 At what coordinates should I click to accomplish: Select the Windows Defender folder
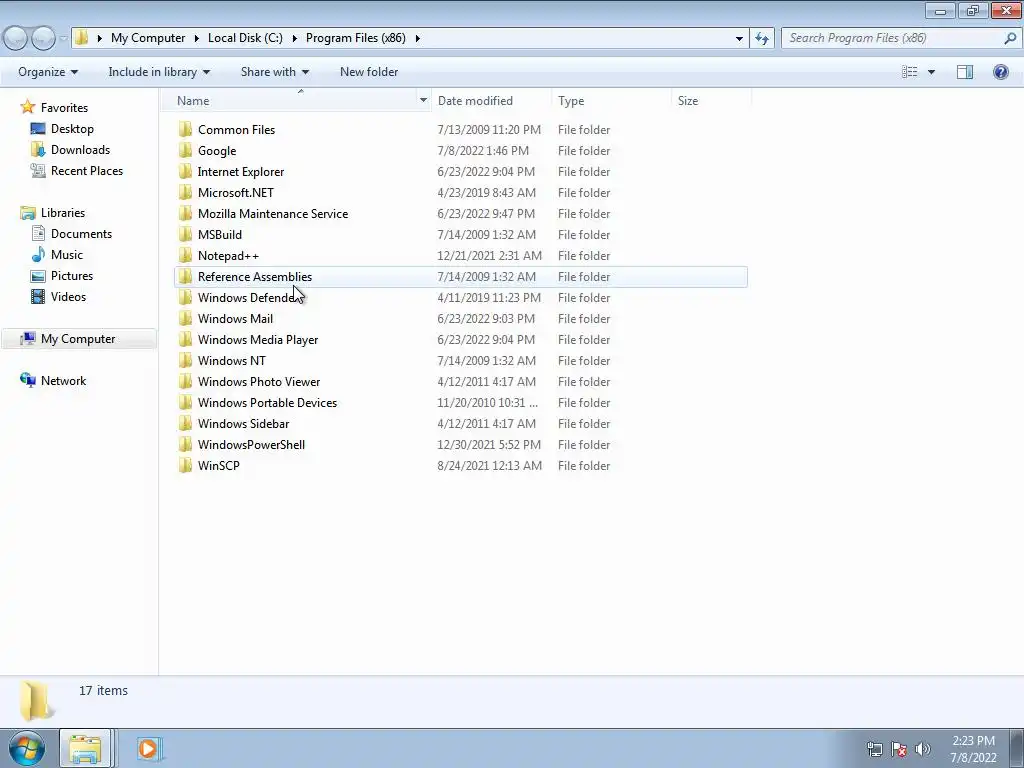pyautogui.click(x=249, y=298)
